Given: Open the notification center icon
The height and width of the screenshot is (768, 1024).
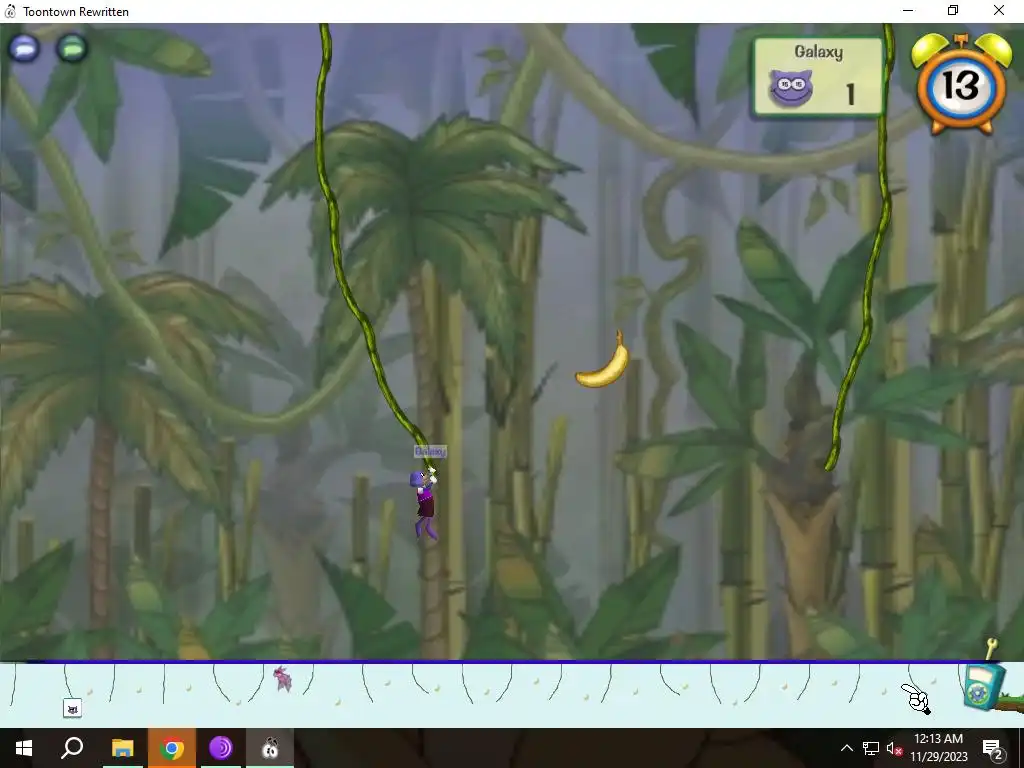Looking at the screenshot, I should coord(993,748).
